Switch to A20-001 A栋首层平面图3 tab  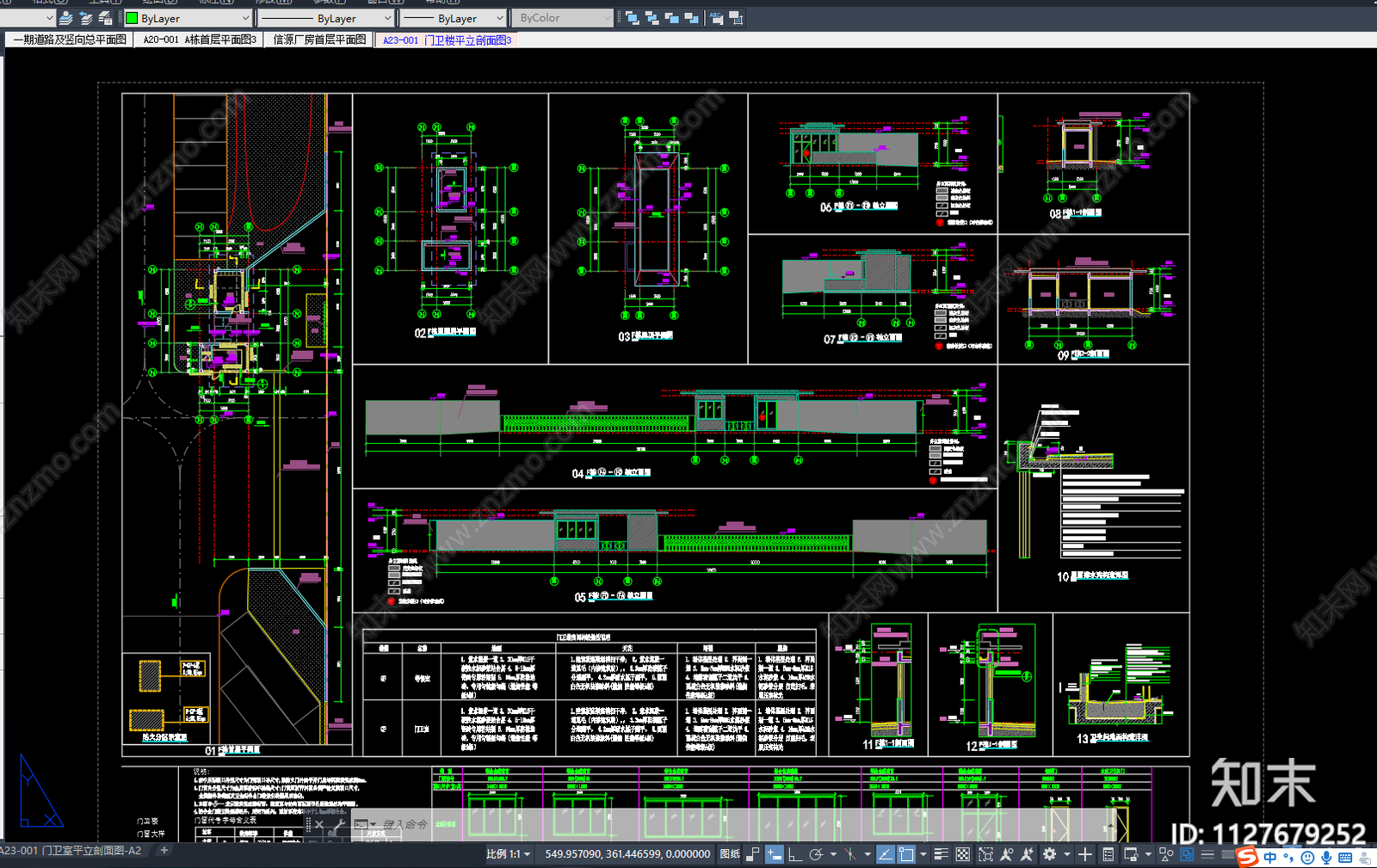pyautogui.click(x=200, y=40)
